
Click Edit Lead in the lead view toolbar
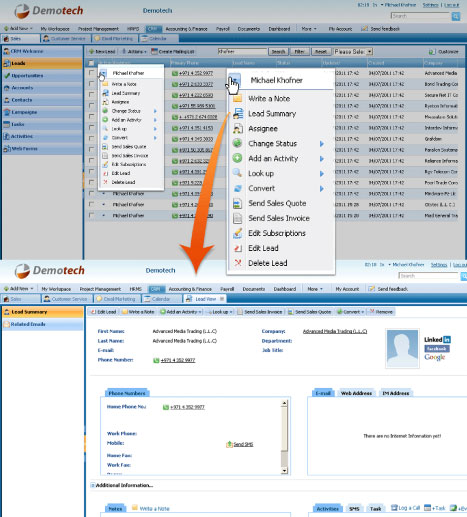pyautogui.click(x=104, y=312)
